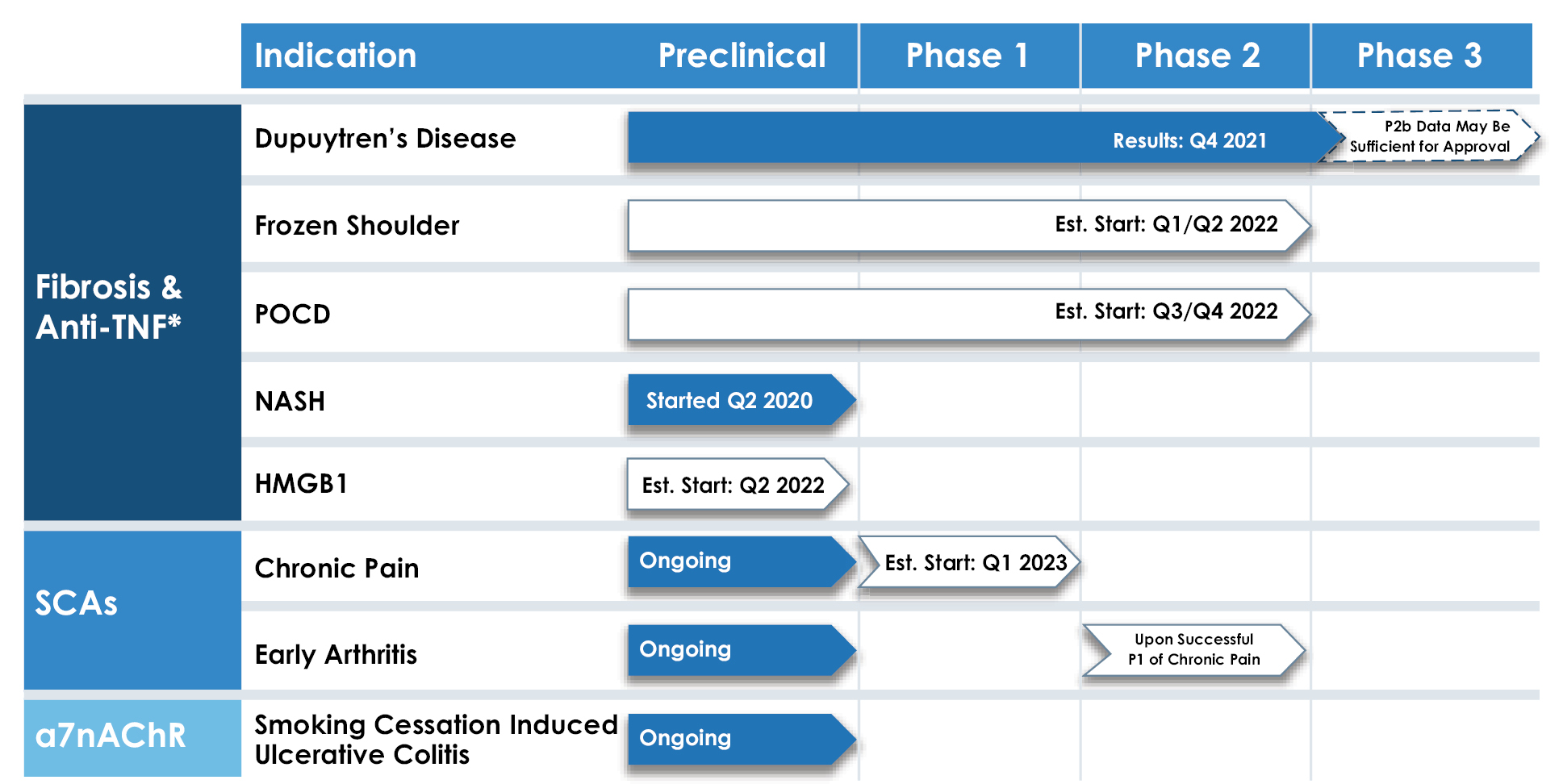
Task: Select the Preclinical column header
Action: tap(742, 56)
